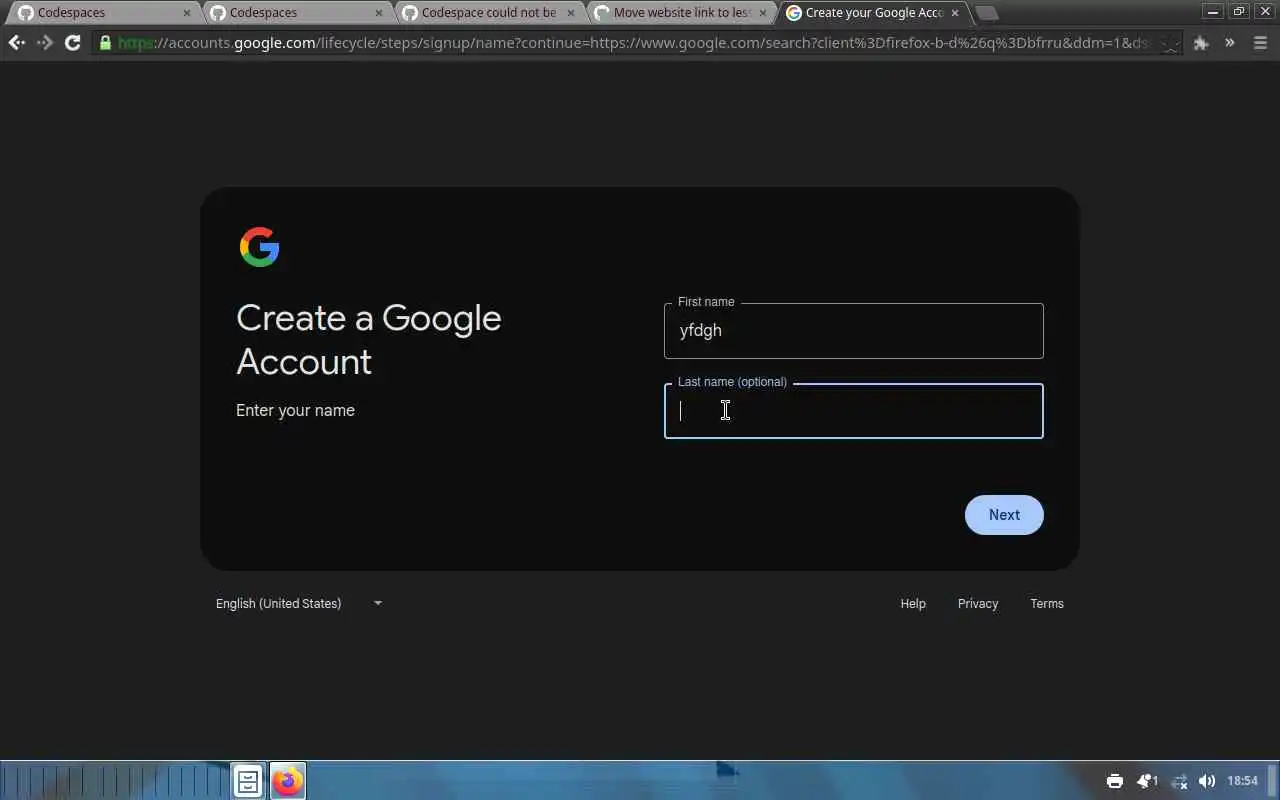Close the 'Move website link' tab
The image size is (1280, 800).
763,13
